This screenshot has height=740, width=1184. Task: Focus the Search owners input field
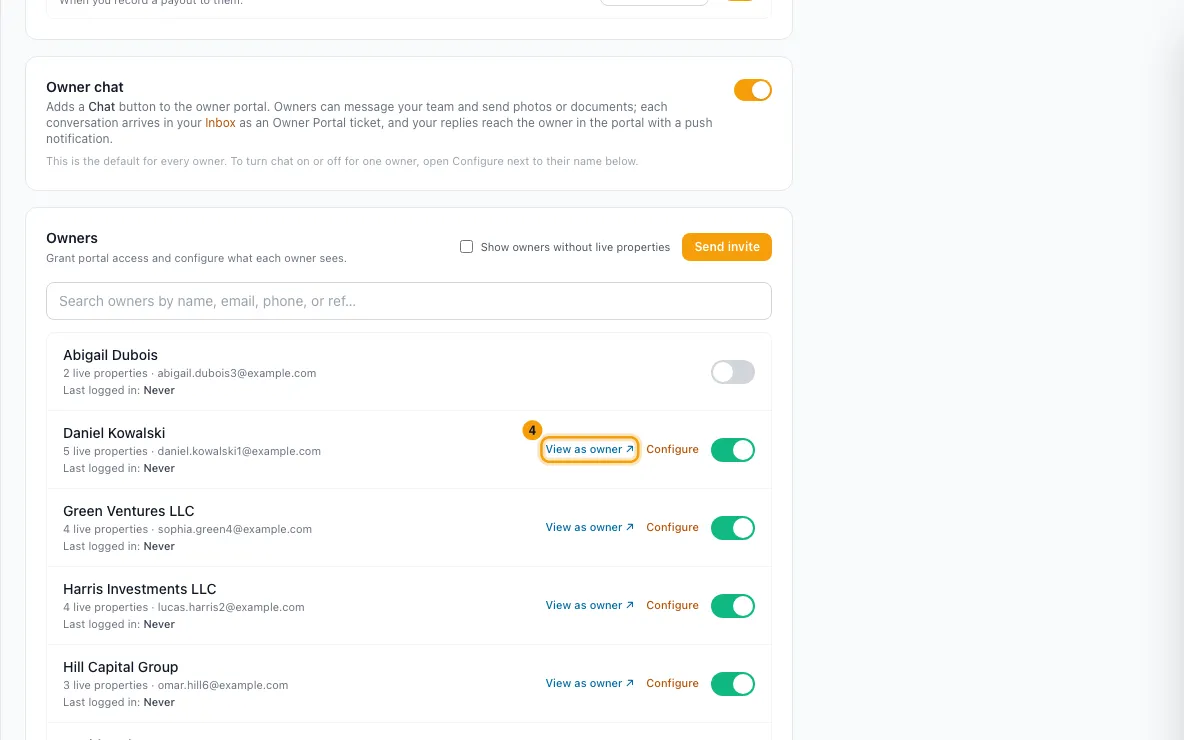(x=409, y=301)
